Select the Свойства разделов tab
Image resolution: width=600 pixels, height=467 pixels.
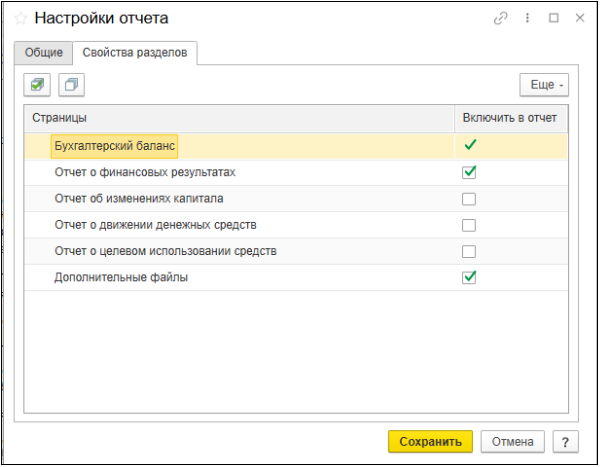[x=135, y=52]
